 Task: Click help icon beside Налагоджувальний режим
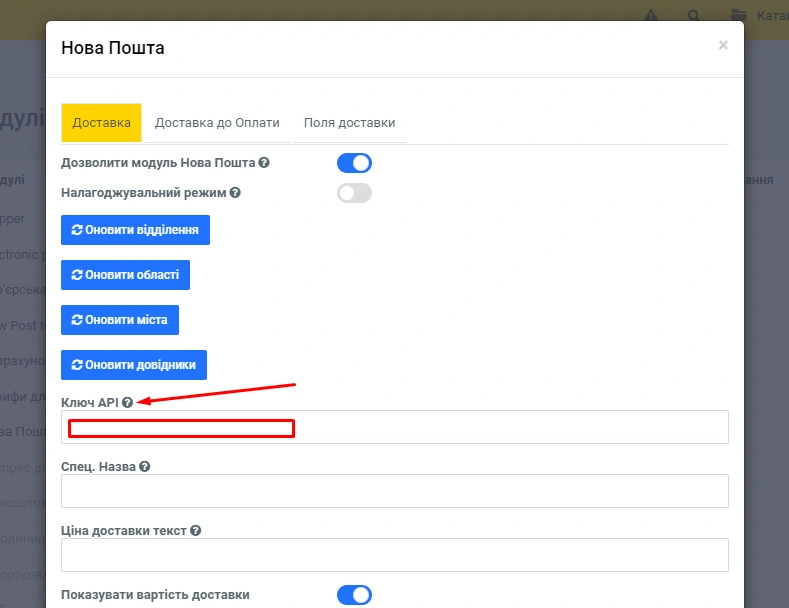click(235, 193)
